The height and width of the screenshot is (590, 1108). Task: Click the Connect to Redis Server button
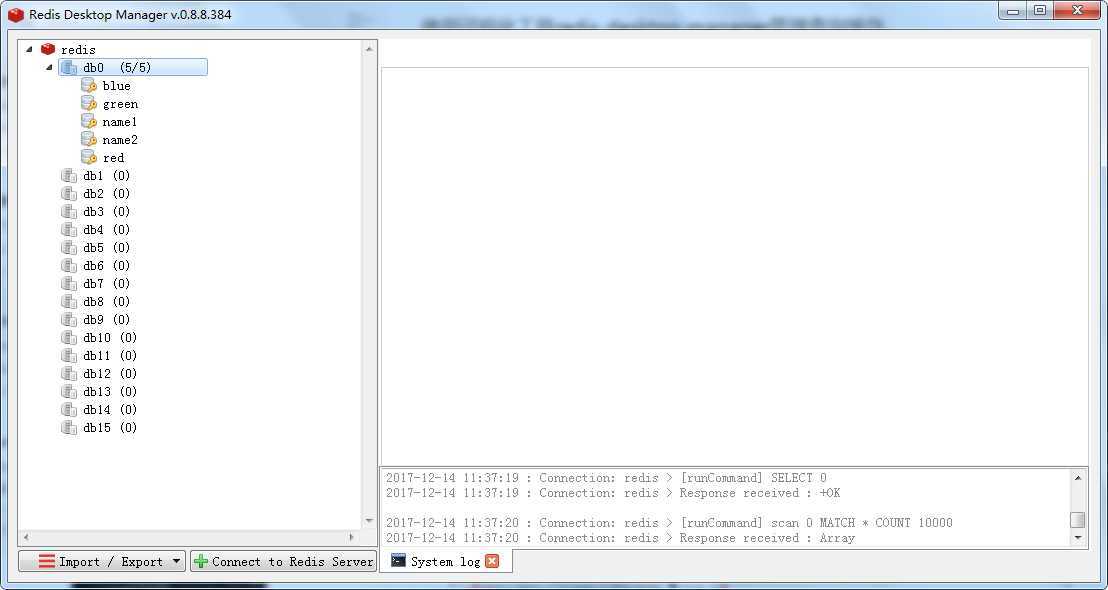click(283, 562)
